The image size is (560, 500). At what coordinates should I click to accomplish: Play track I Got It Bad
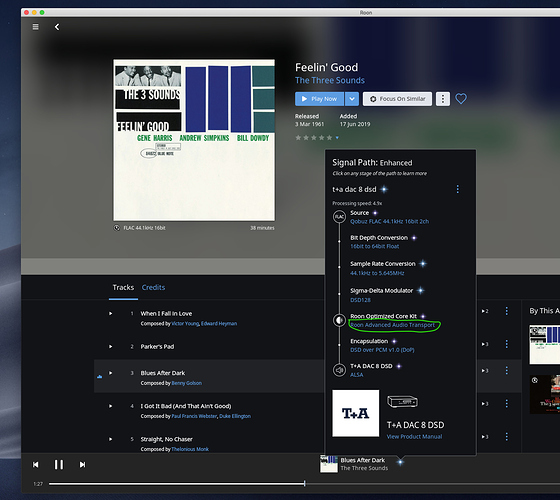pyautogui.click(x=111, y=406)
